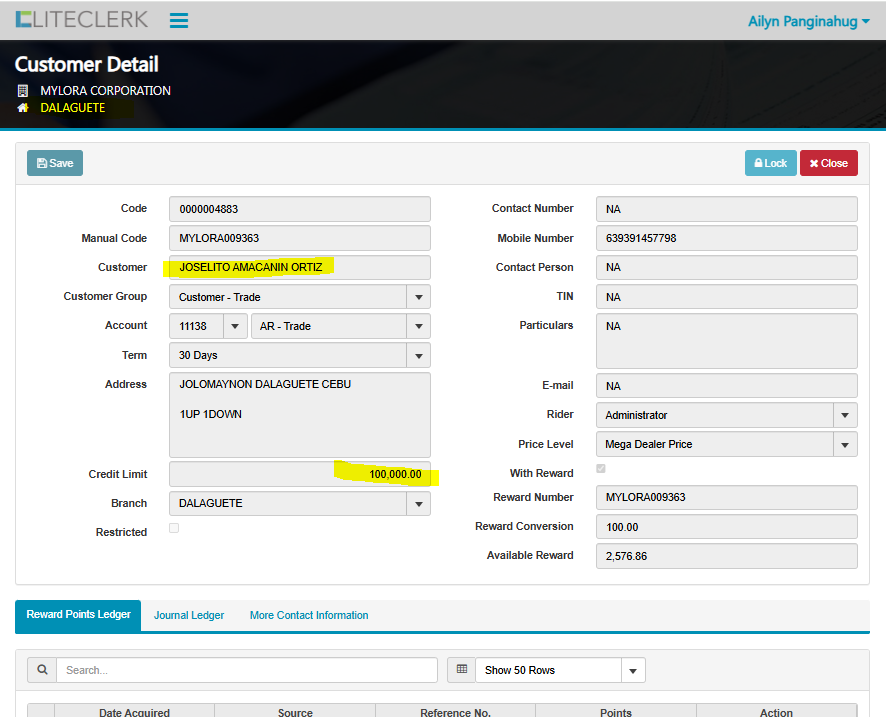Viewport: 886px width, 717px height.
Task: Open the Term 30 Days dropdown
Action: [418, 355]
